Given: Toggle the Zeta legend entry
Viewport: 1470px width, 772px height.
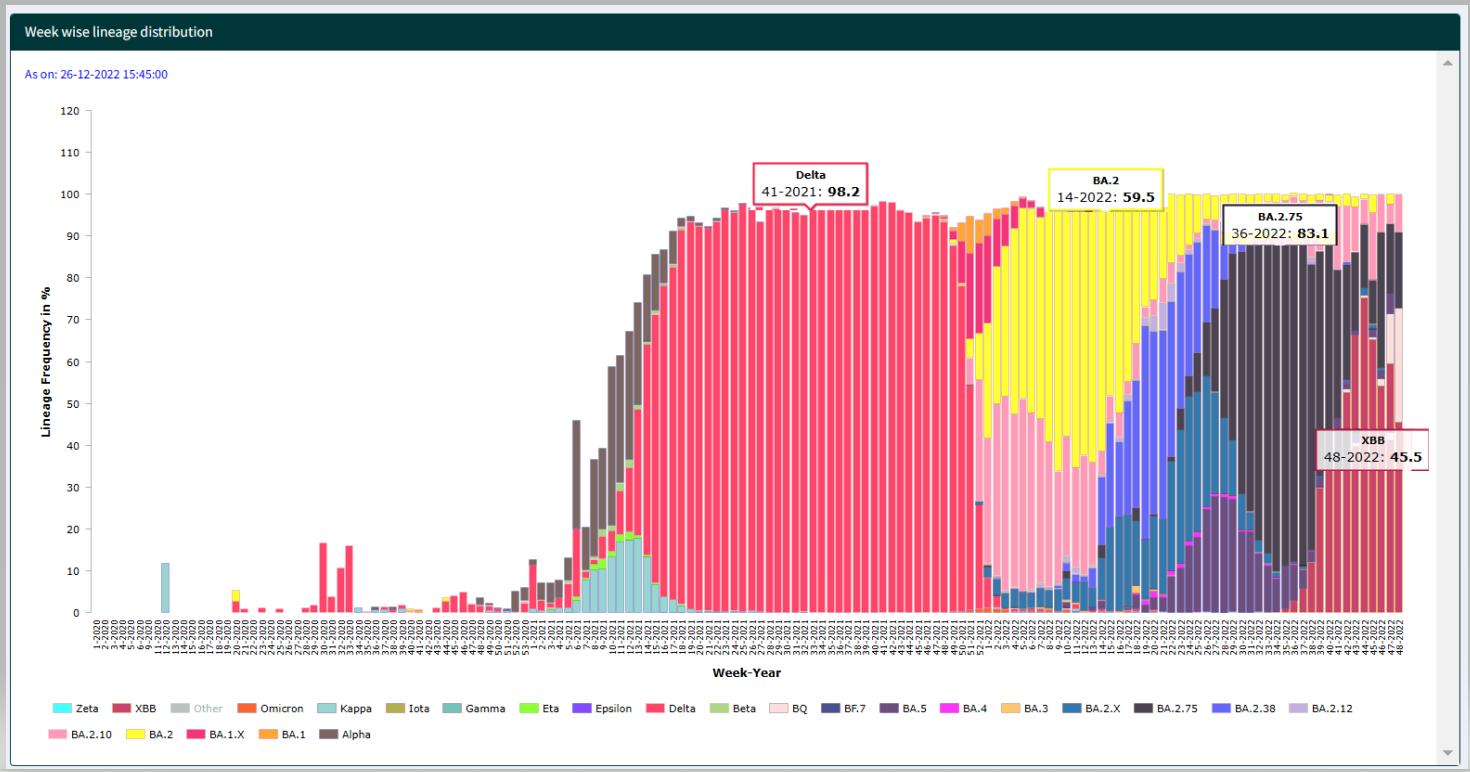Looking at the screenshot, I should (75, 708).
